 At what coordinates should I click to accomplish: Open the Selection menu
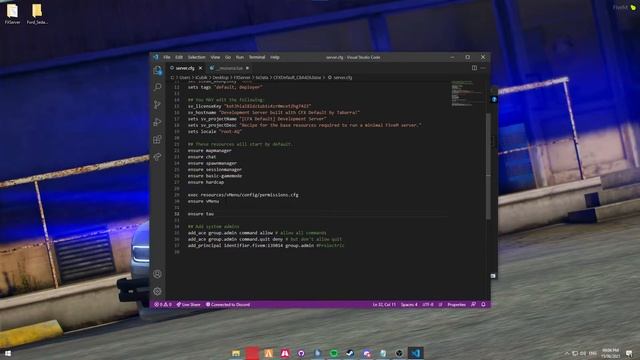click(197, 57)
